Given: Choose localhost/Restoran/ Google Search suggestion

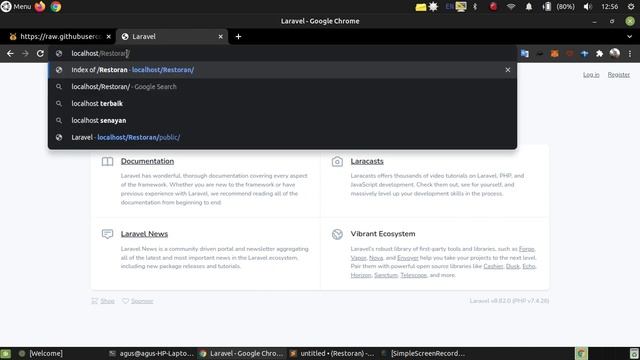Looking at the screenshot, I should [282, 87].
